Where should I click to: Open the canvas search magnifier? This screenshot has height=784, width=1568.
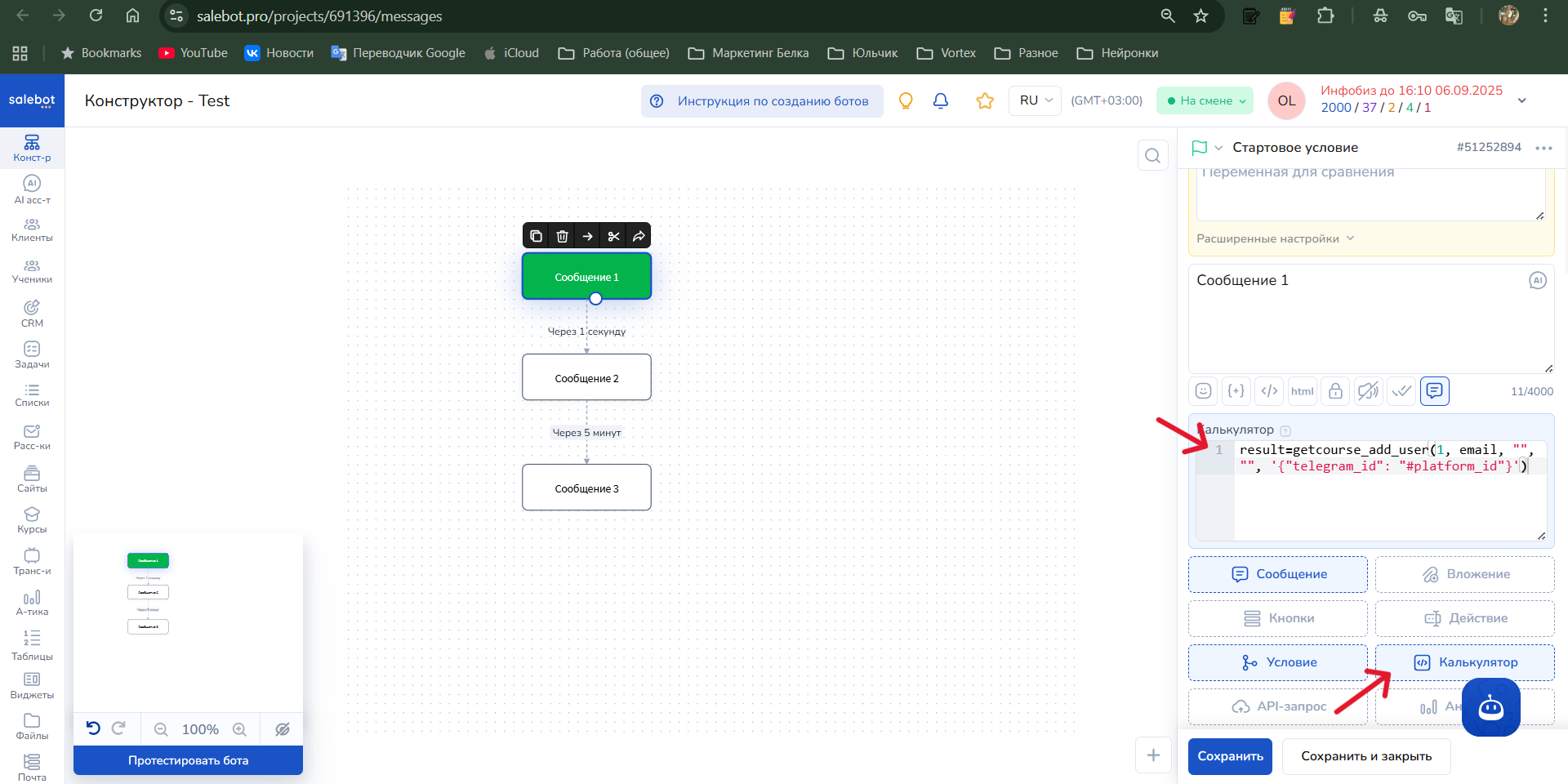click(x=1152, y=155)
